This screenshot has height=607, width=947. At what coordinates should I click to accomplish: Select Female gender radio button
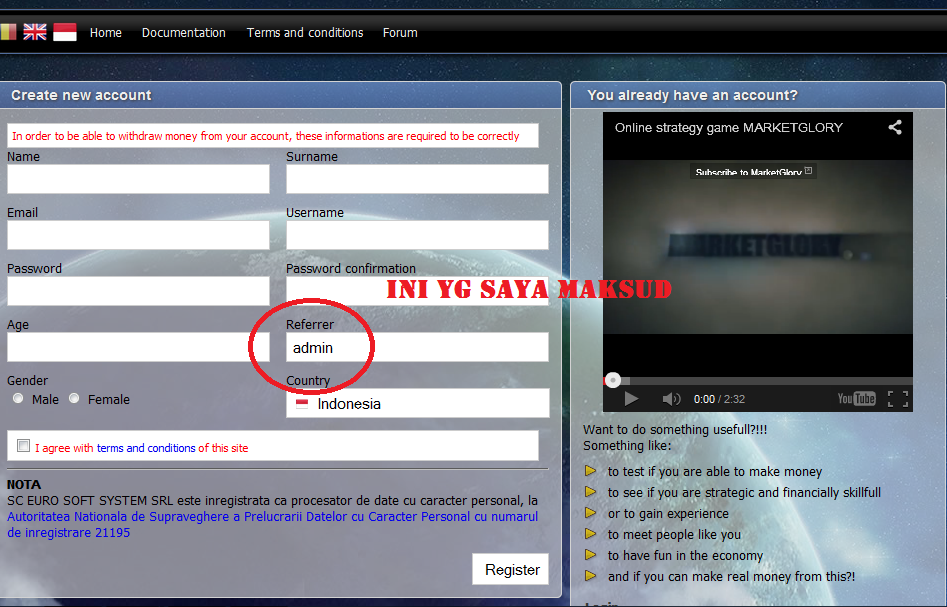point(74,399)
